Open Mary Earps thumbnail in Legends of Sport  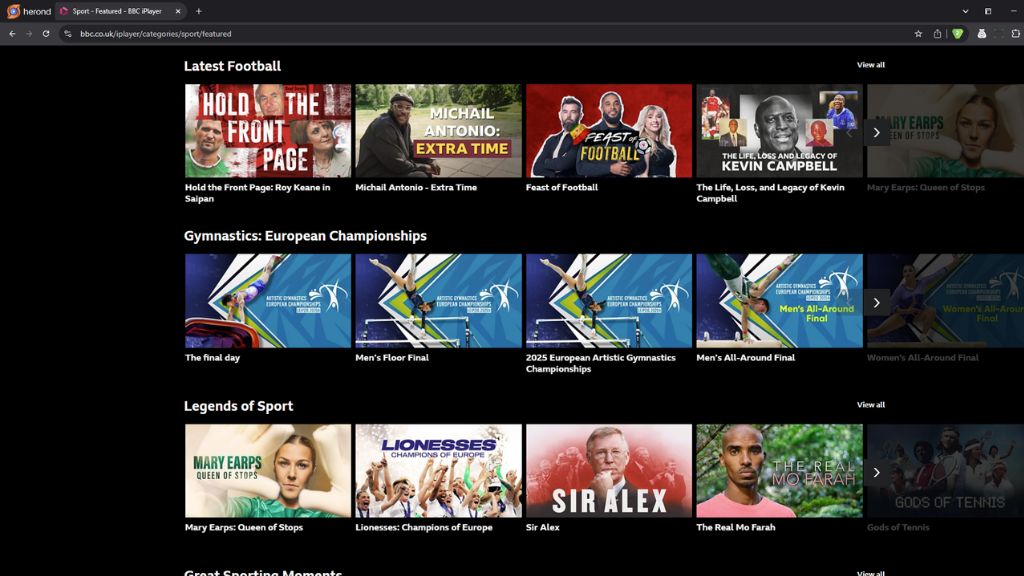point(268,471)
